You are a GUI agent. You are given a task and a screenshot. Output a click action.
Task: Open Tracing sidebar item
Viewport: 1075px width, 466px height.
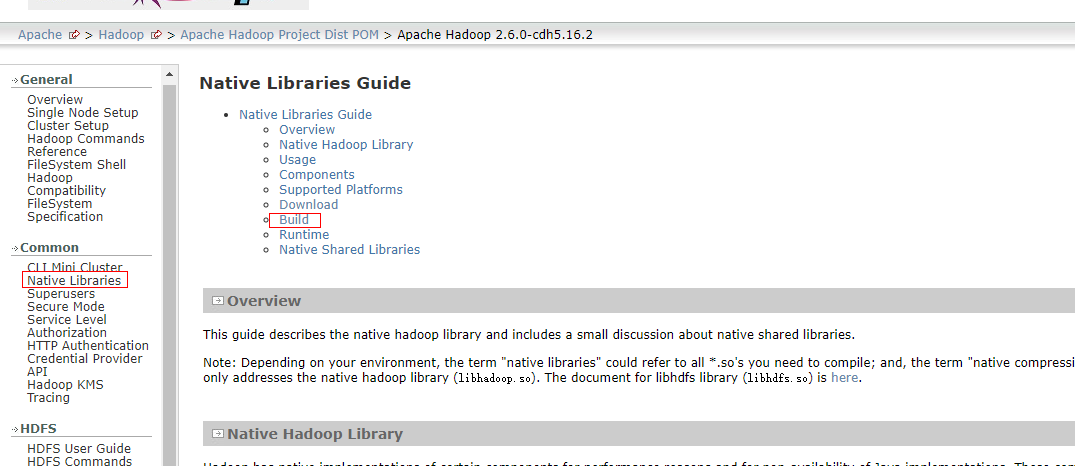(48, 397)
